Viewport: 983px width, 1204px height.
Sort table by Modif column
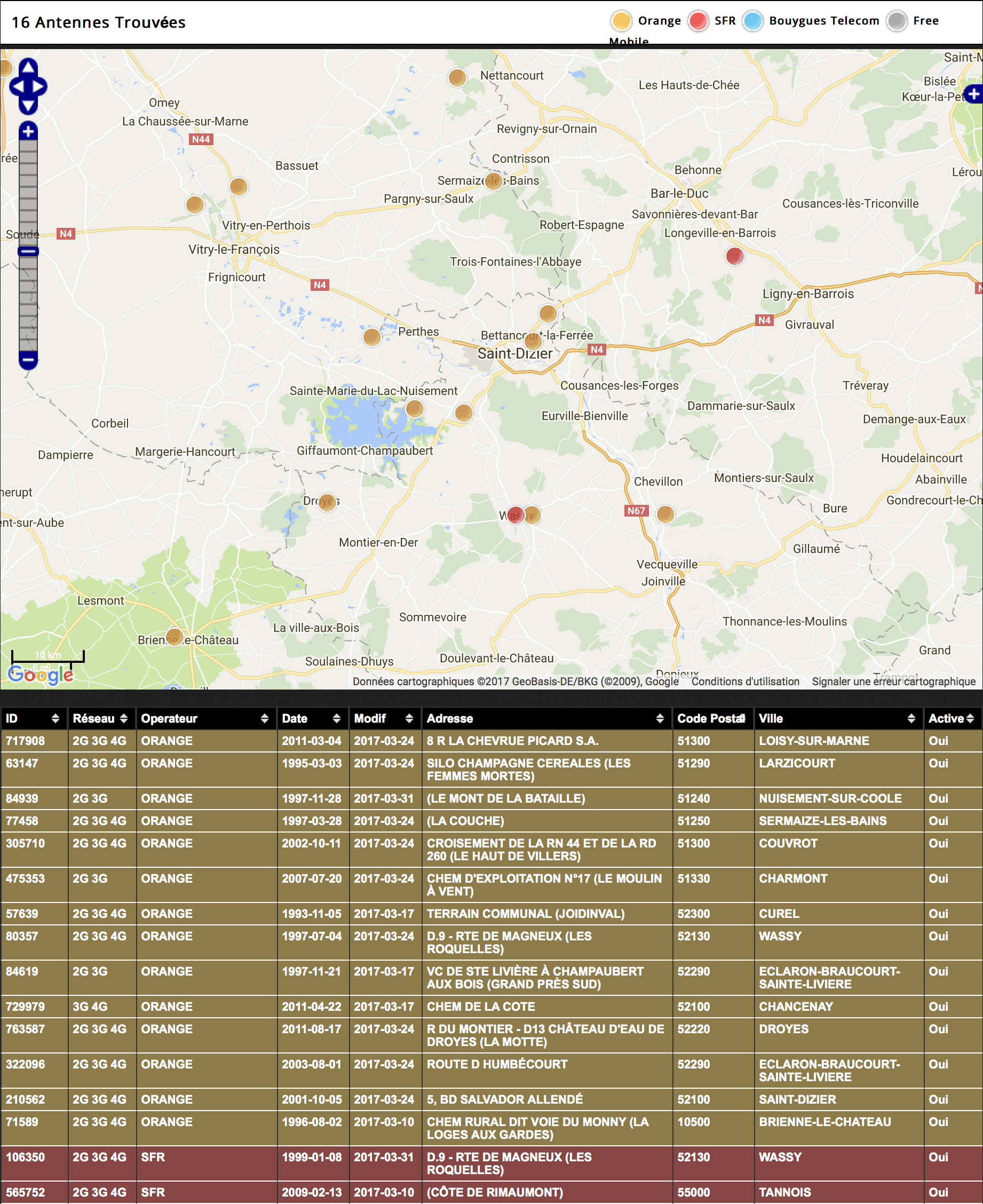pos(385,718)
